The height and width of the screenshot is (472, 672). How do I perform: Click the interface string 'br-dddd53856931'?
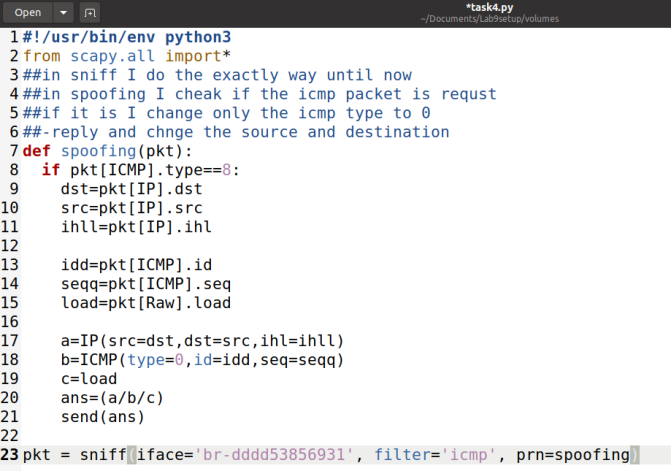274,454
